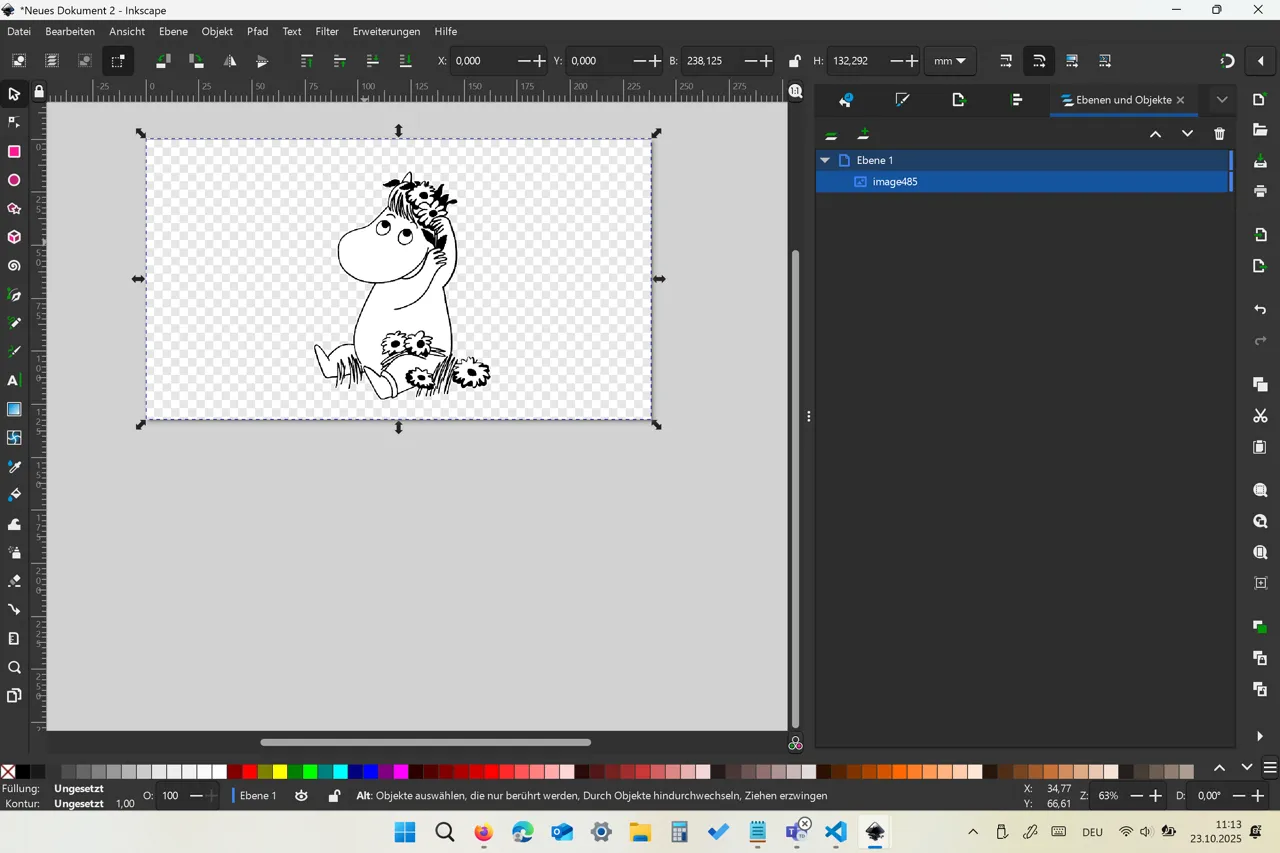Open the Erweiterungen menu
Screen dimensions: 1280x853
tap(386, 32)
